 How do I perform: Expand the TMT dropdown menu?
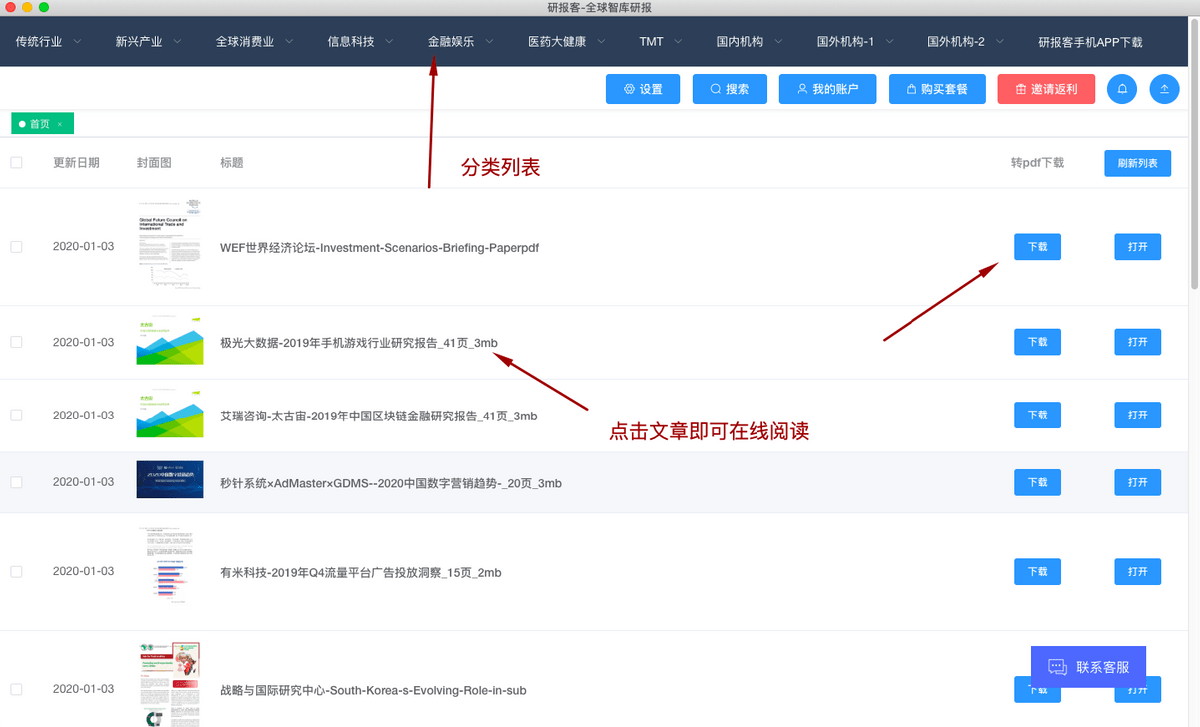point(661,42)
